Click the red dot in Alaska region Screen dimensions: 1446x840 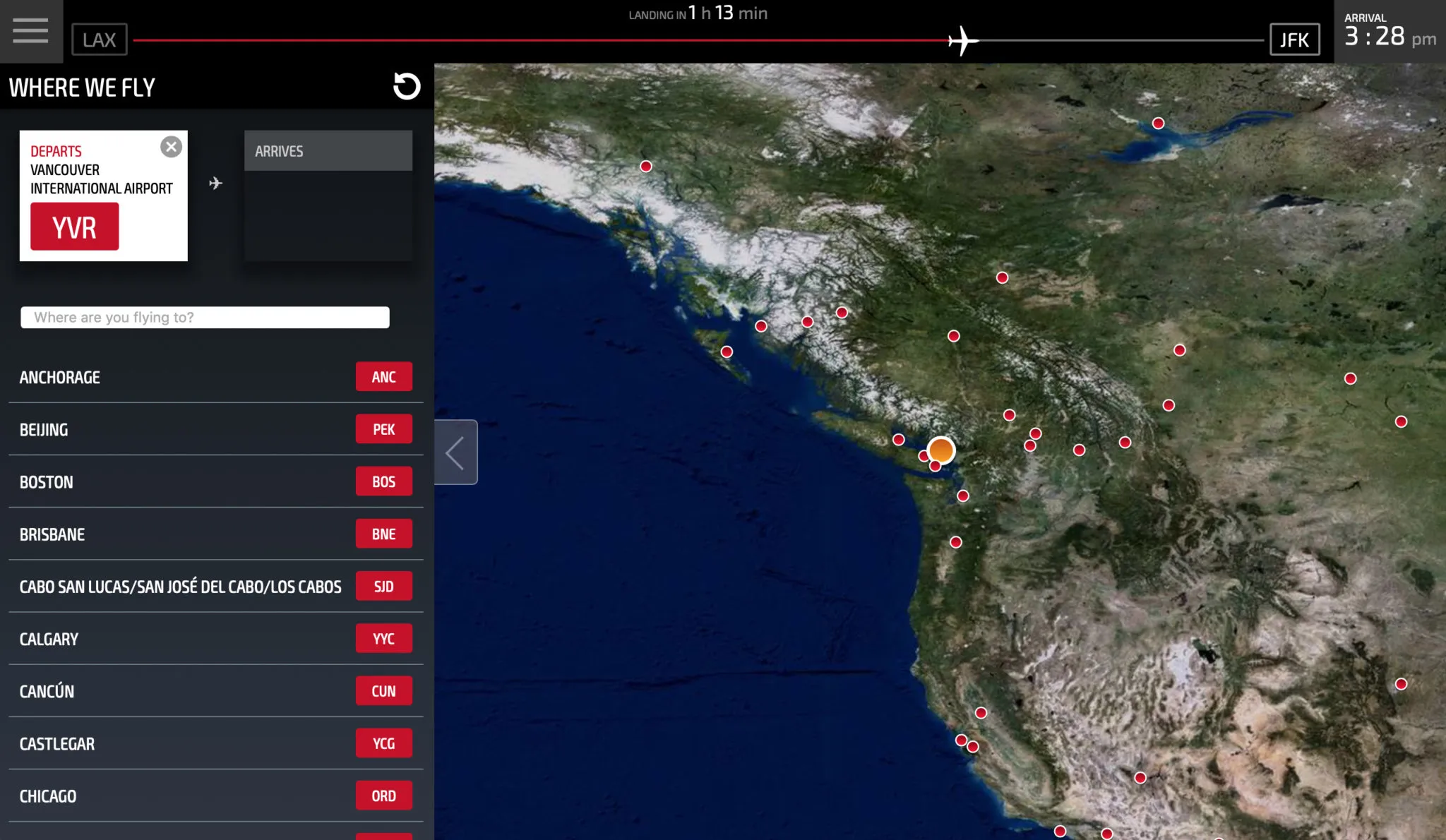[x=645, y=167]
